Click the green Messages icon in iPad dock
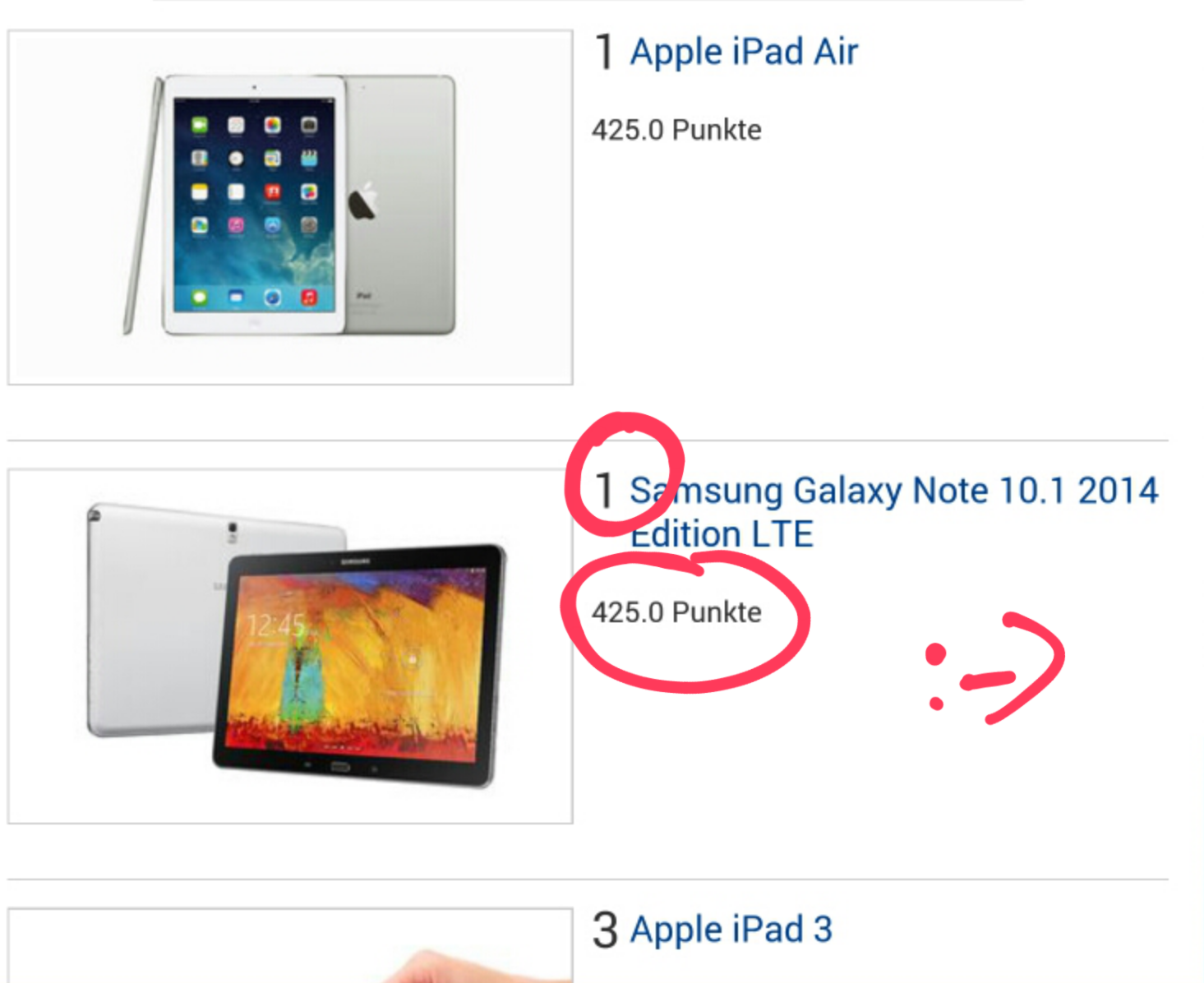 pos(200,298)
